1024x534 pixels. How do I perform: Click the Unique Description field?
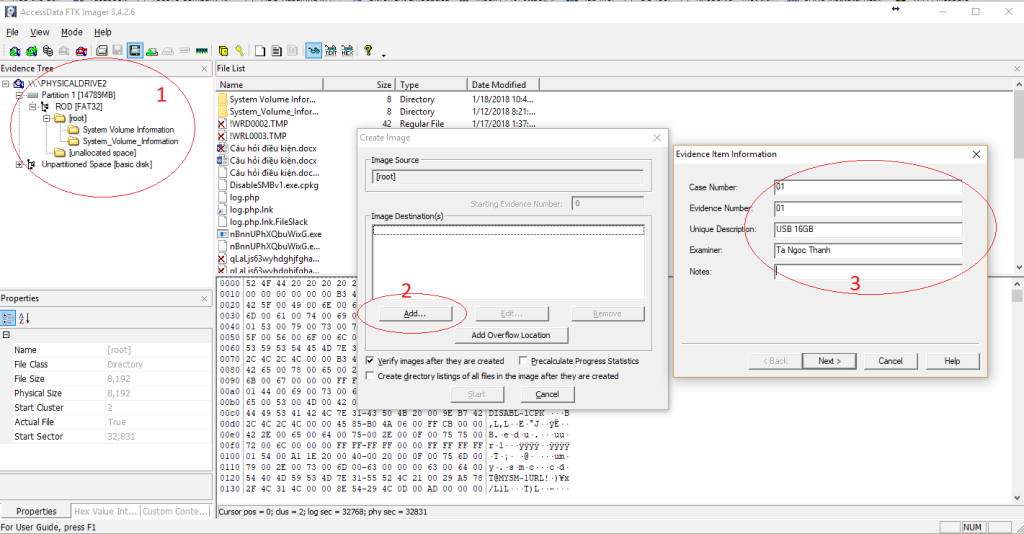868,229
